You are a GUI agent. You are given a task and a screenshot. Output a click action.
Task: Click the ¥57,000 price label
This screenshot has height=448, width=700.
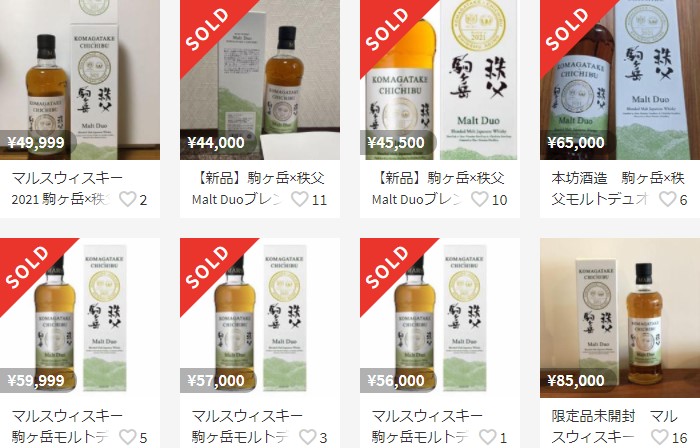point(216,380)
